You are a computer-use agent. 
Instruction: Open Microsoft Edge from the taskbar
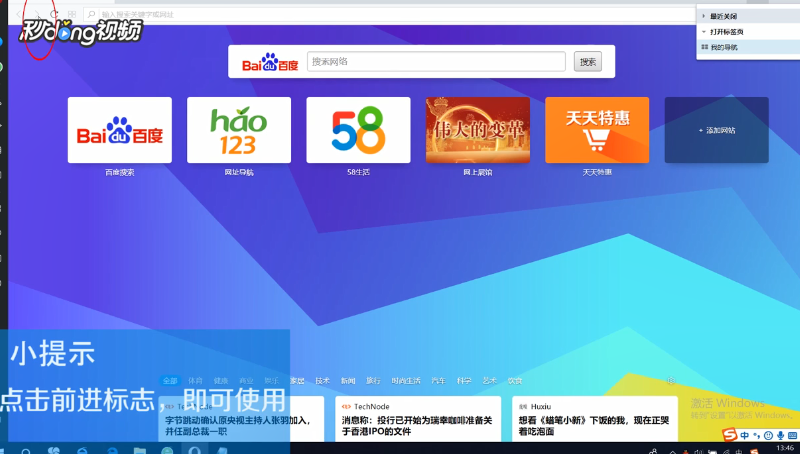pyautogui.click(x=112, y=451)
